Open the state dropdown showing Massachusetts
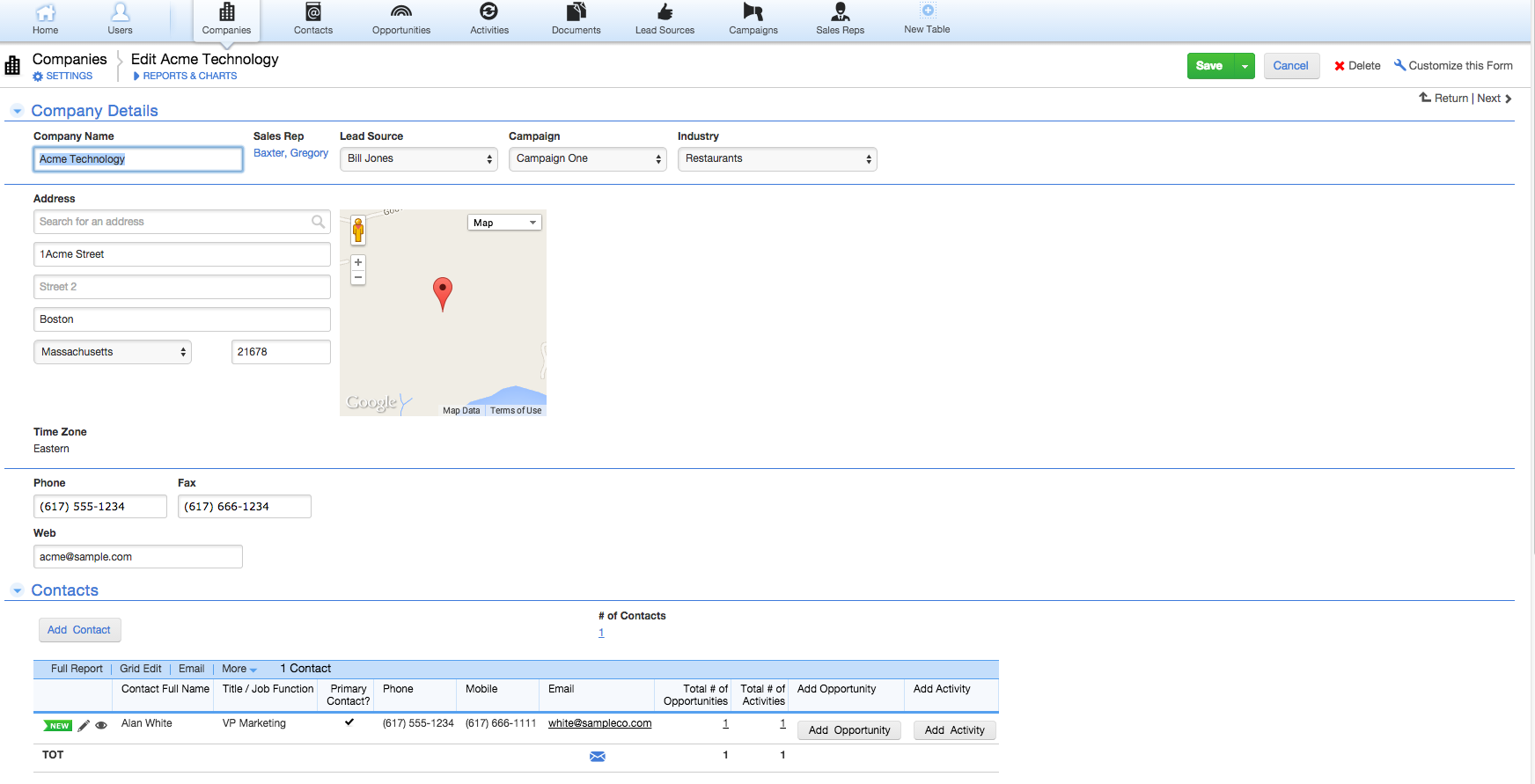 pos(113,352)
